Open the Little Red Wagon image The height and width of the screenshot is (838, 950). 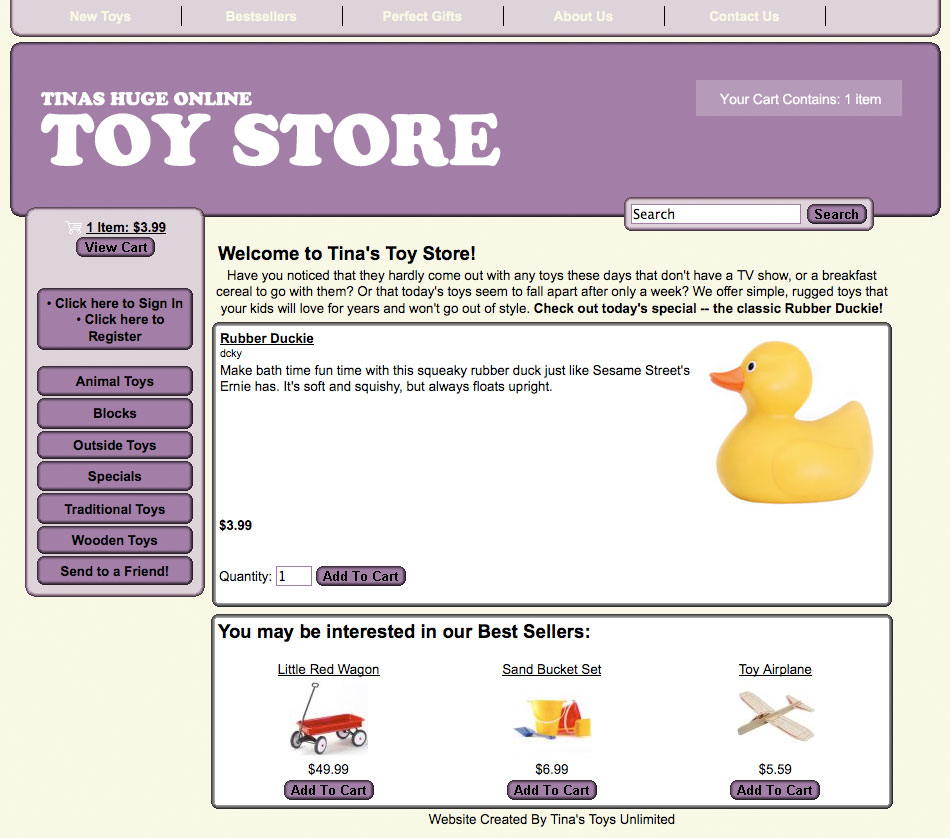[x=328, y=718]
